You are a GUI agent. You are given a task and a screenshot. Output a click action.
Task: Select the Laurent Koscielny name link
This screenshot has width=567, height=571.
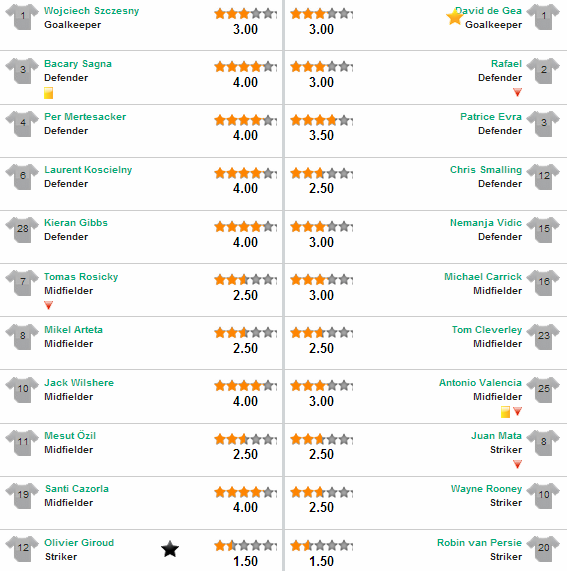point(88,170)
